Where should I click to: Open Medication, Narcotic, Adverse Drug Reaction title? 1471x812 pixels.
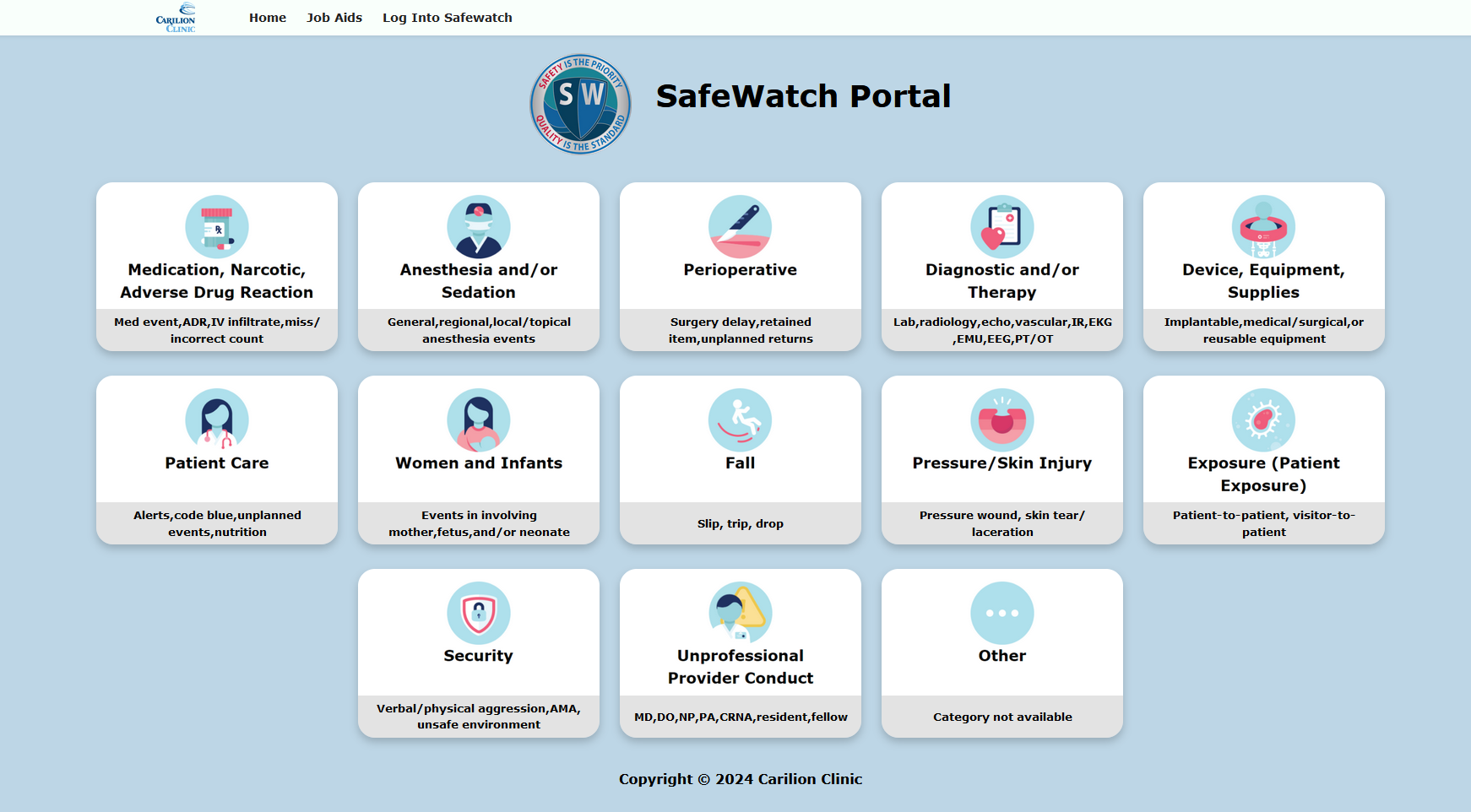point(217,281)
